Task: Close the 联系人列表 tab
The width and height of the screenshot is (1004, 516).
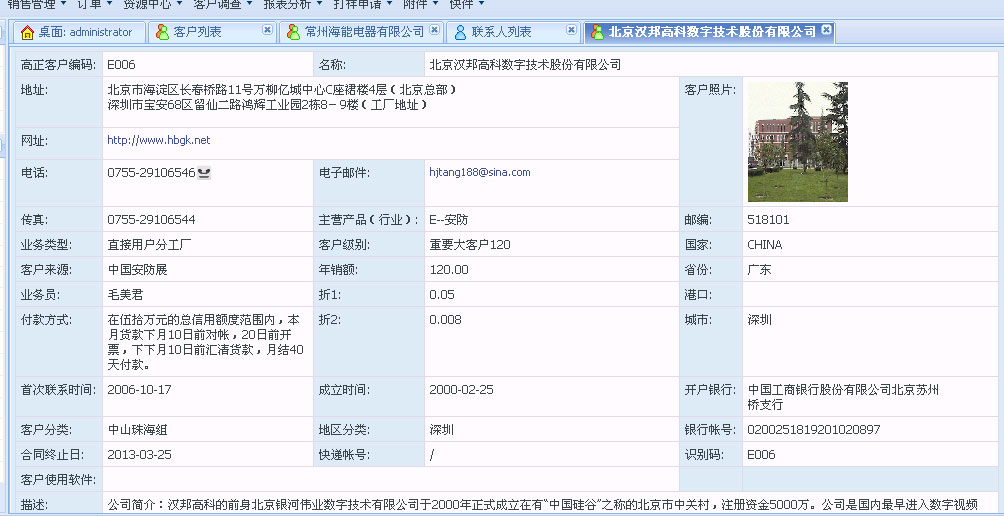Action: click(x=571, y=29)
